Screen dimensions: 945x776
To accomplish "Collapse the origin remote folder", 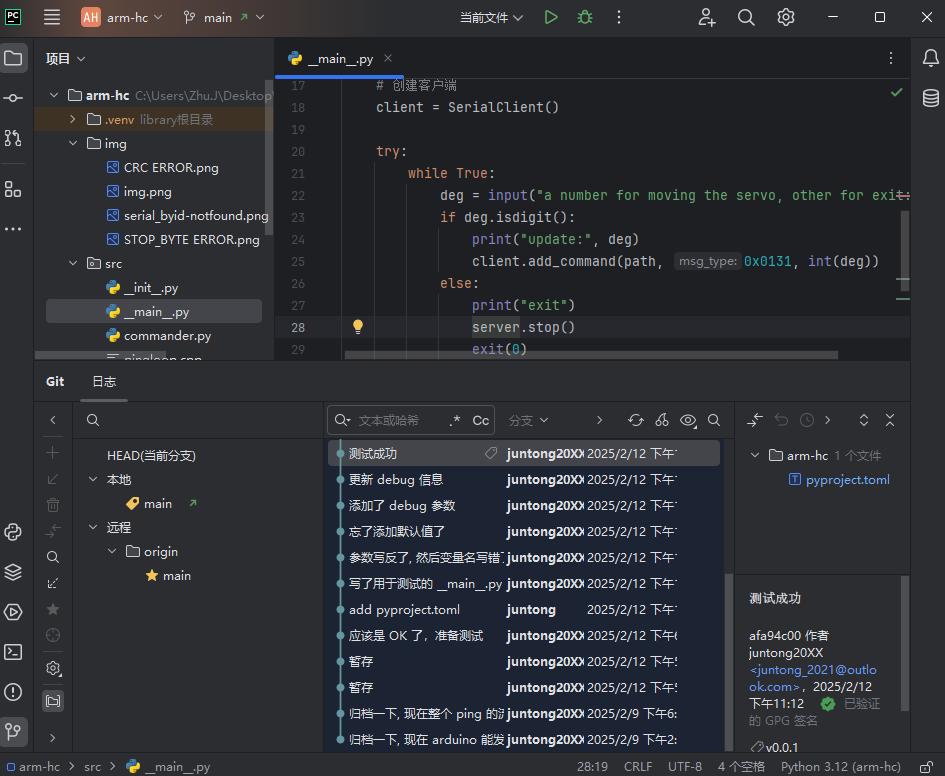I will point(112,551).
